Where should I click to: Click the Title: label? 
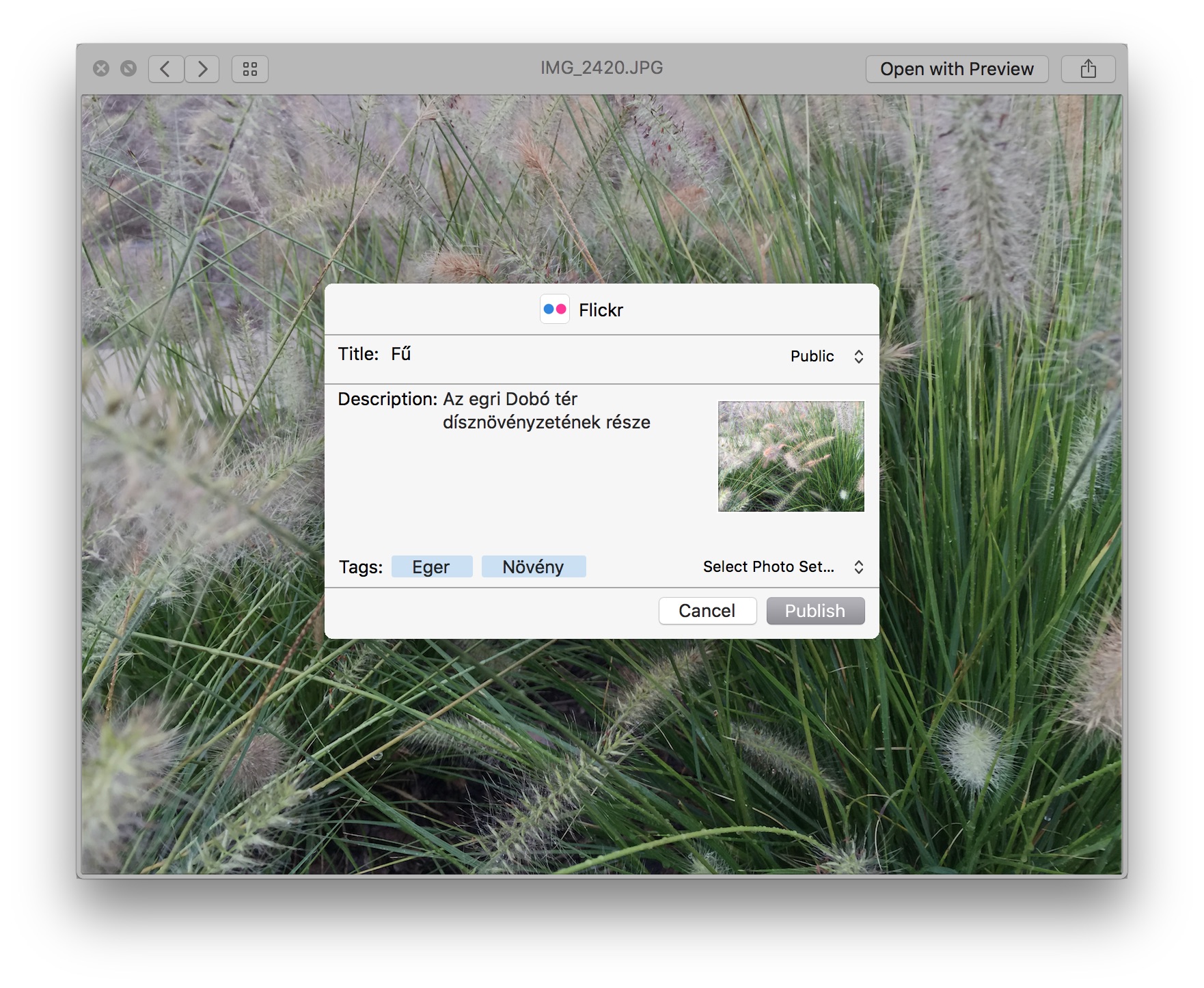tap(358, 354)
